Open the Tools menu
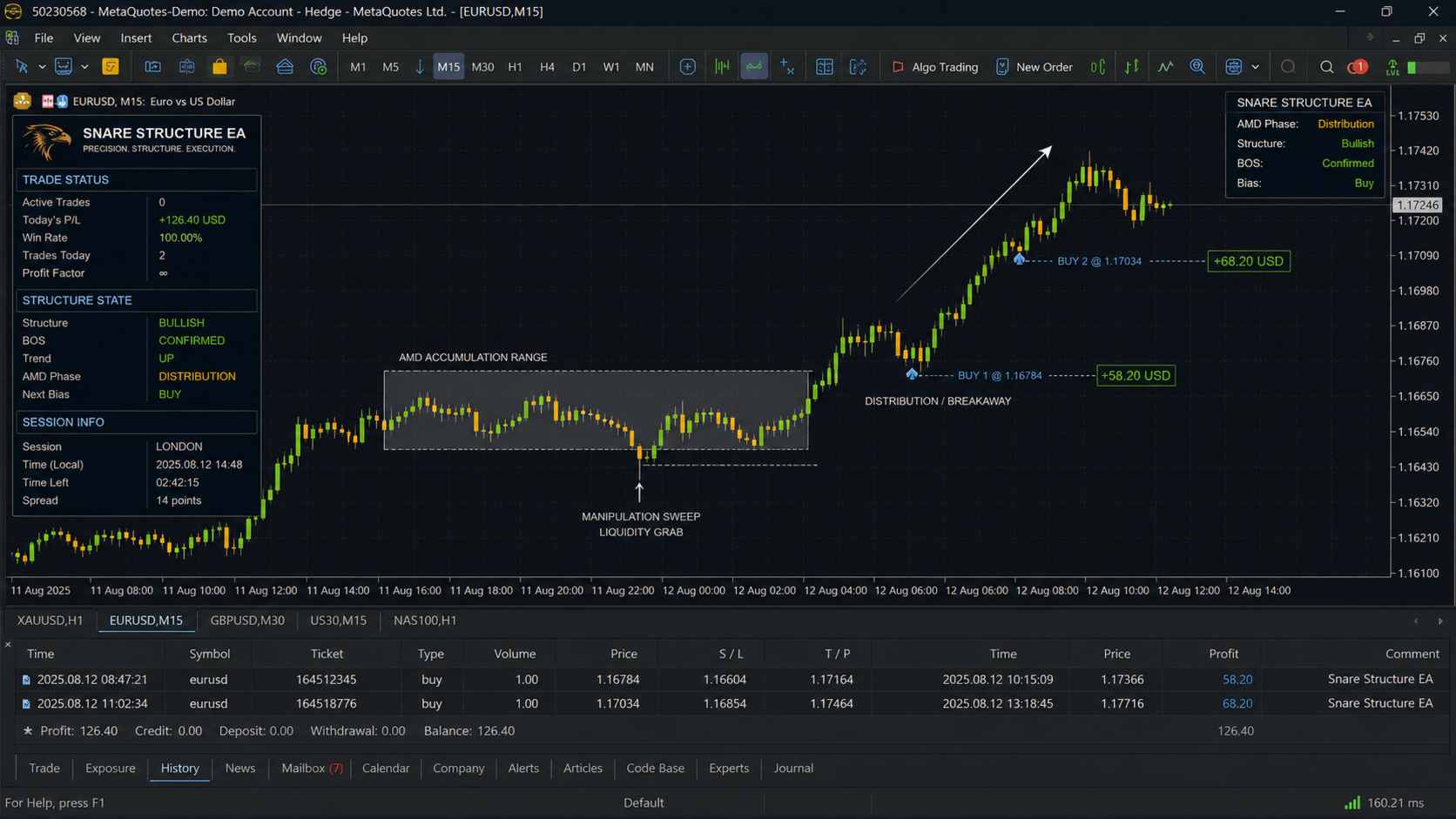1456x819 pixels. (x=241, y=37)
